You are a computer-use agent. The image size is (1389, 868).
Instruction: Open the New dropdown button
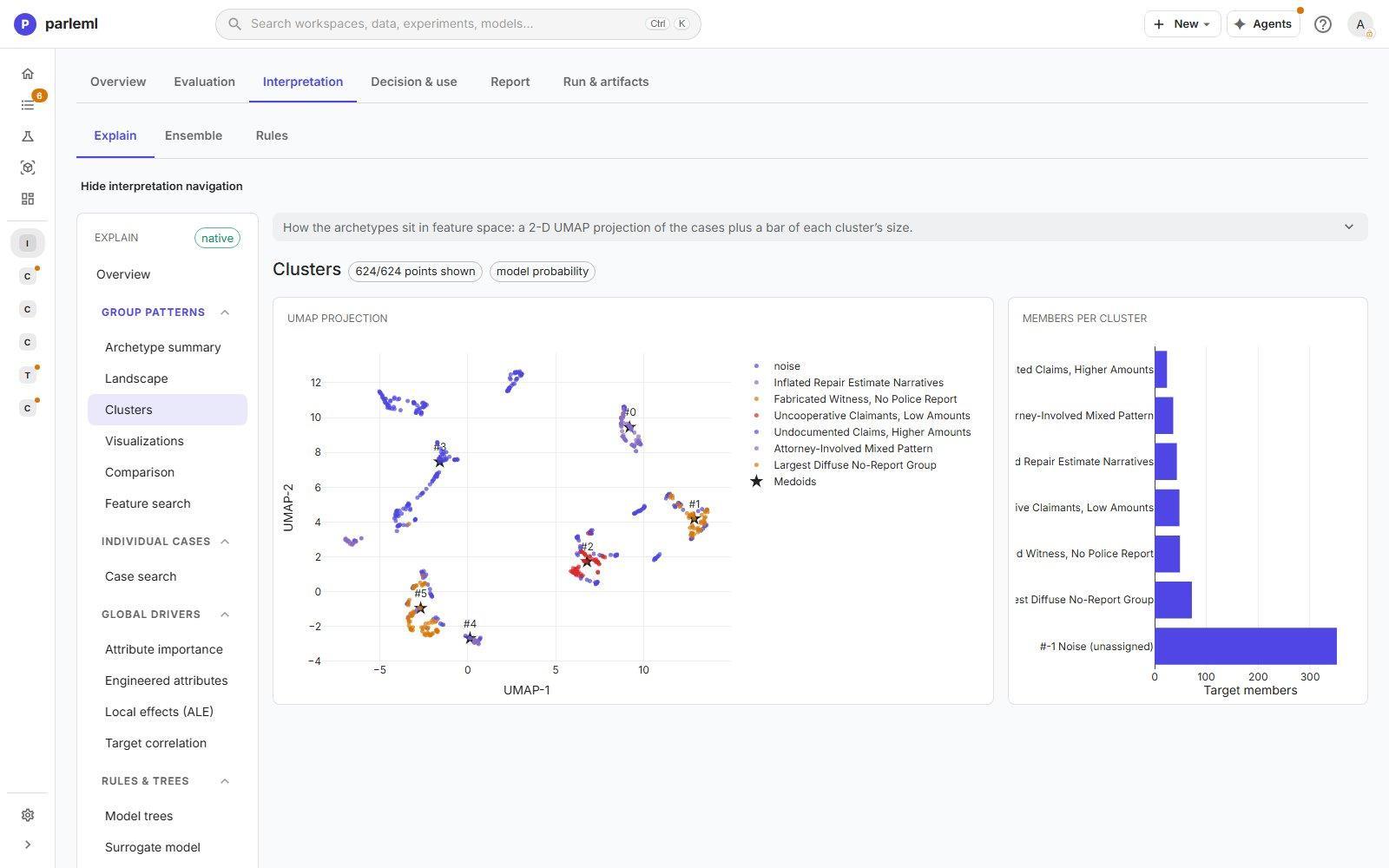(x=1182, y=24)
